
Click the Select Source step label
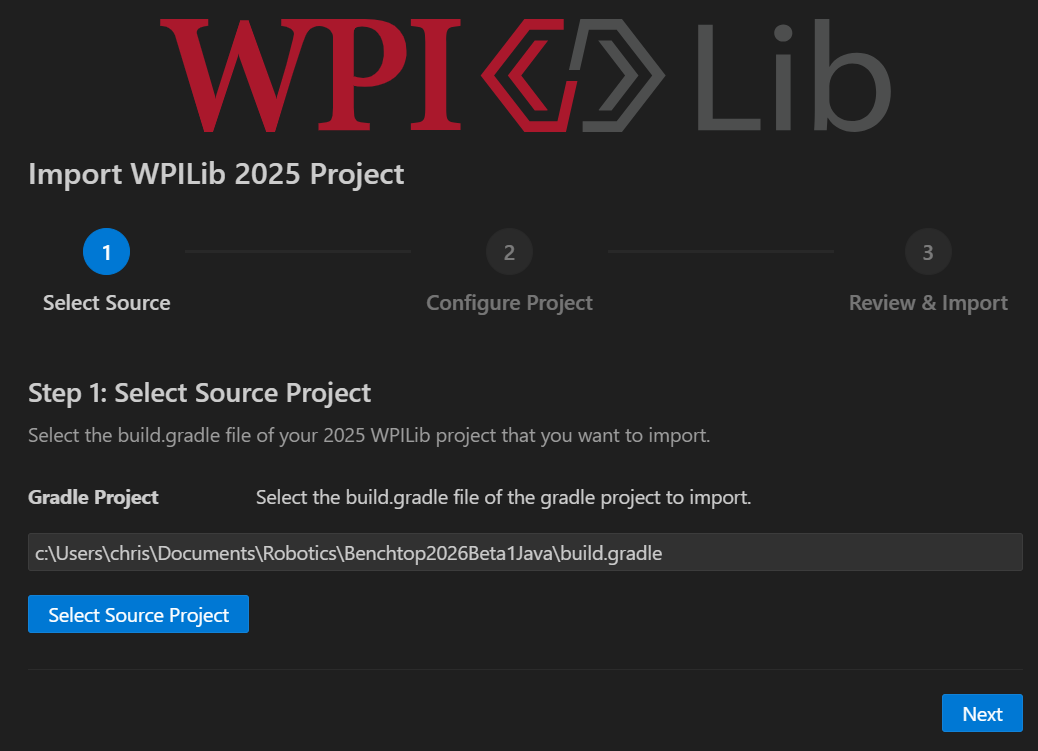(107, 303)
